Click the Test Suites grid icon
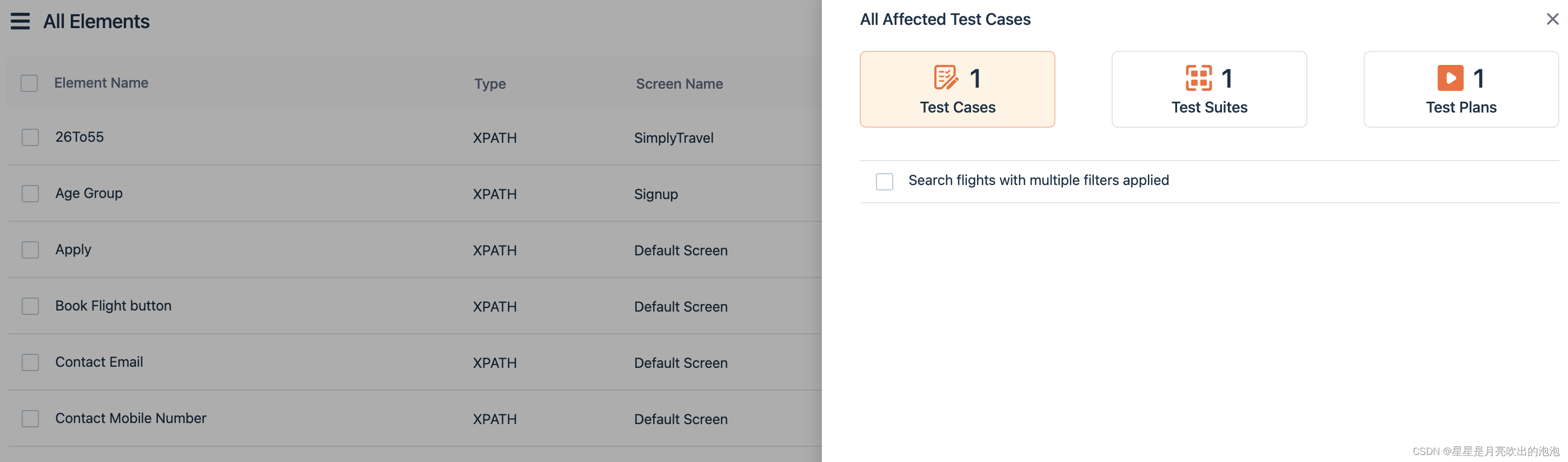Screen dimensions: 1568x462 coord(1199,78)
